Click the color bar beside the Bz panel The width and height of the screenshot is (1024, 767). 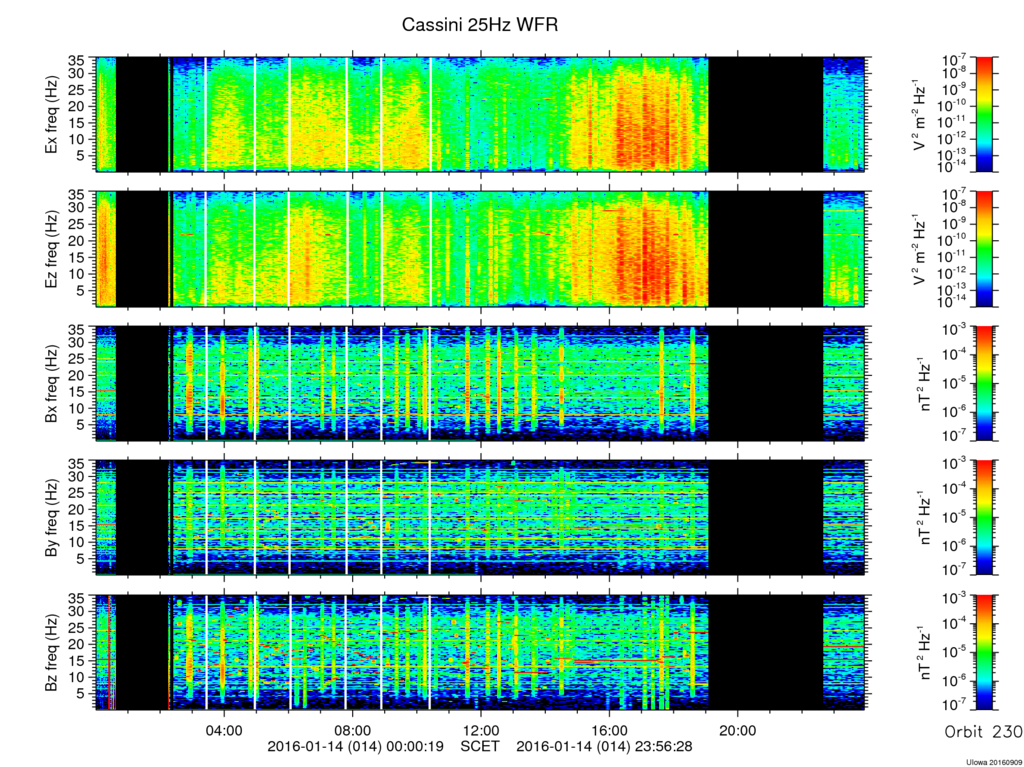[984, 653]
